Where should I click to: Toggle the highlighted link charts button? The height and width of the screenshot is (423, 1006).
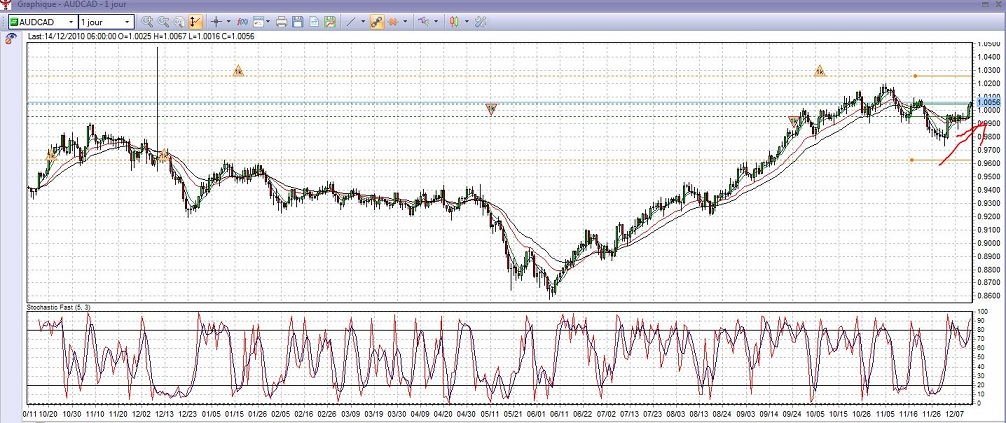pyautogui.click(x=378, y=21)
